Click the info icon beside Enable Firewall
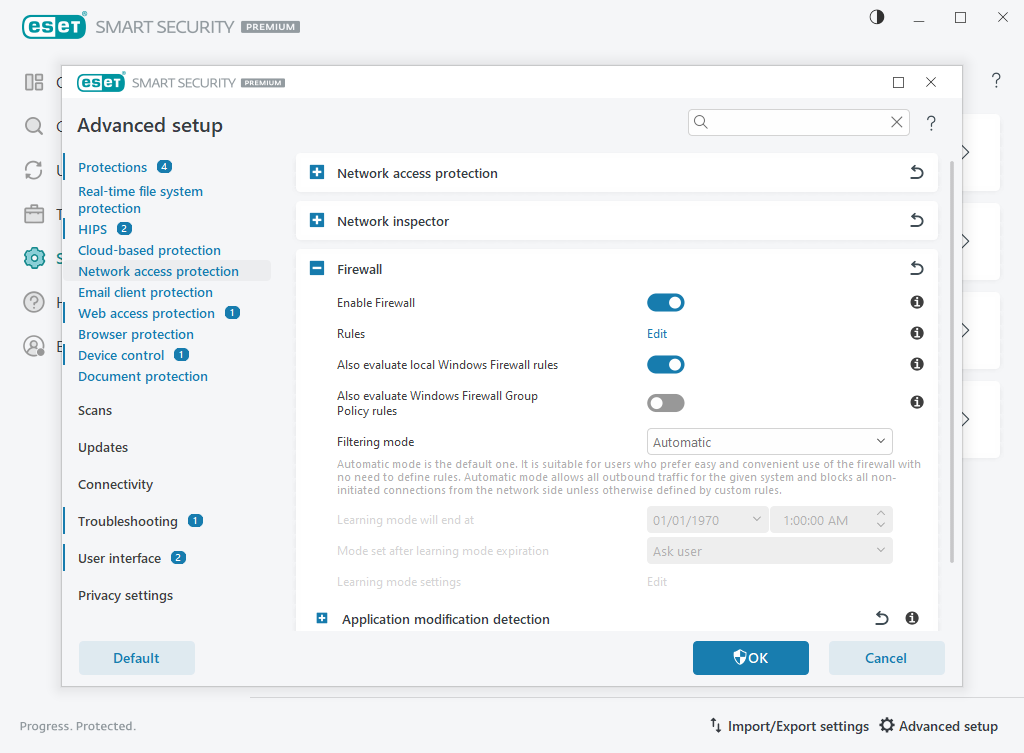Viewport: 1024px width, 753px height. tap(916, 302)
